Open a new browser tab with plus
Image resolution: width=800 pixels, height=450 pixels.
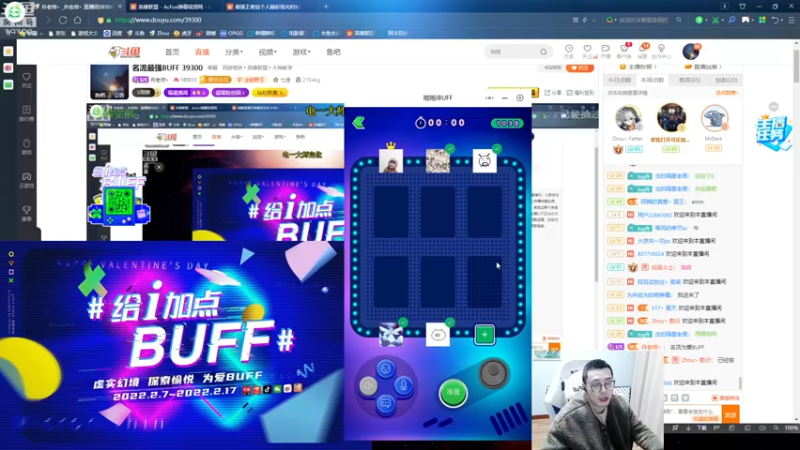pyautogui.click(x=326, y=7)
